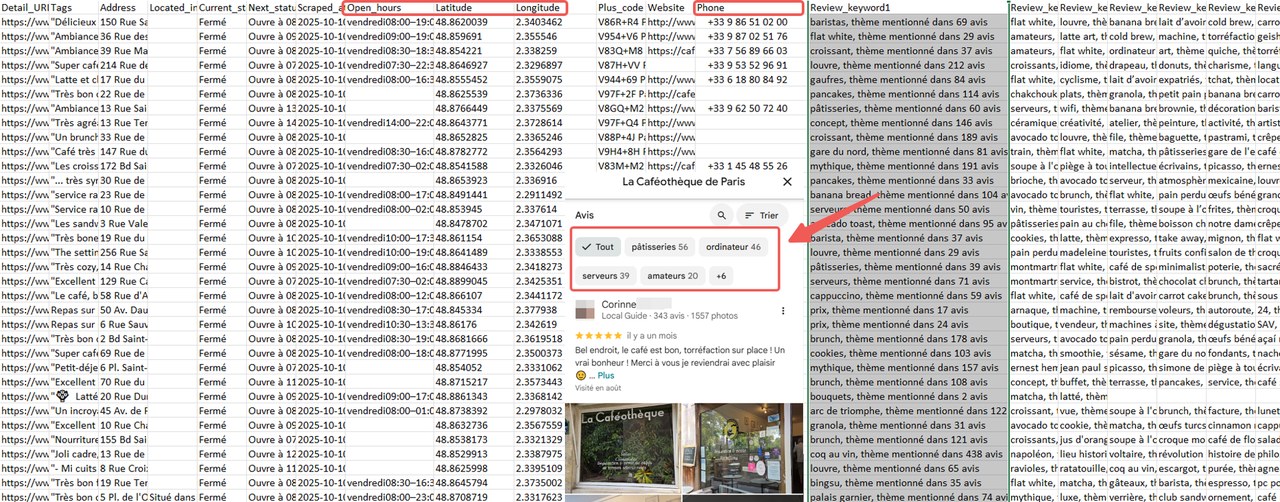Viewport: 1280px width, 502px height.
Task: Toggle the ordinateur 46 filter chip
Action: (x=732, y=247)
